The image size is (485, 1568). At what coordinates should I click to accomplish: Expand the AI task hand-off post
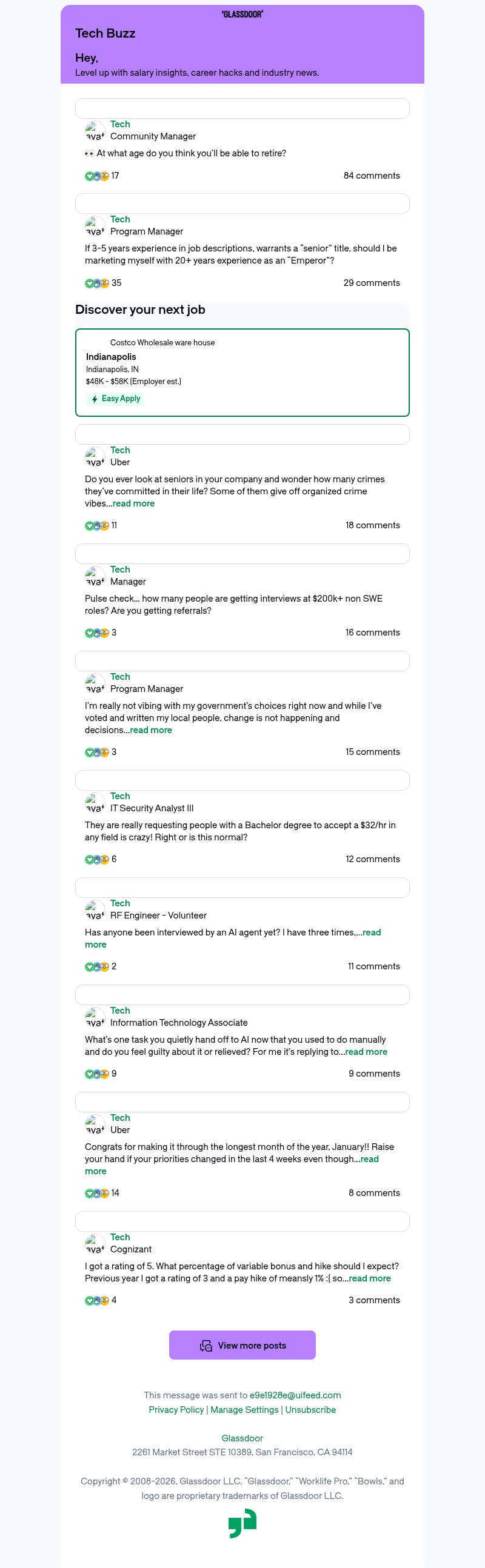367,1052
